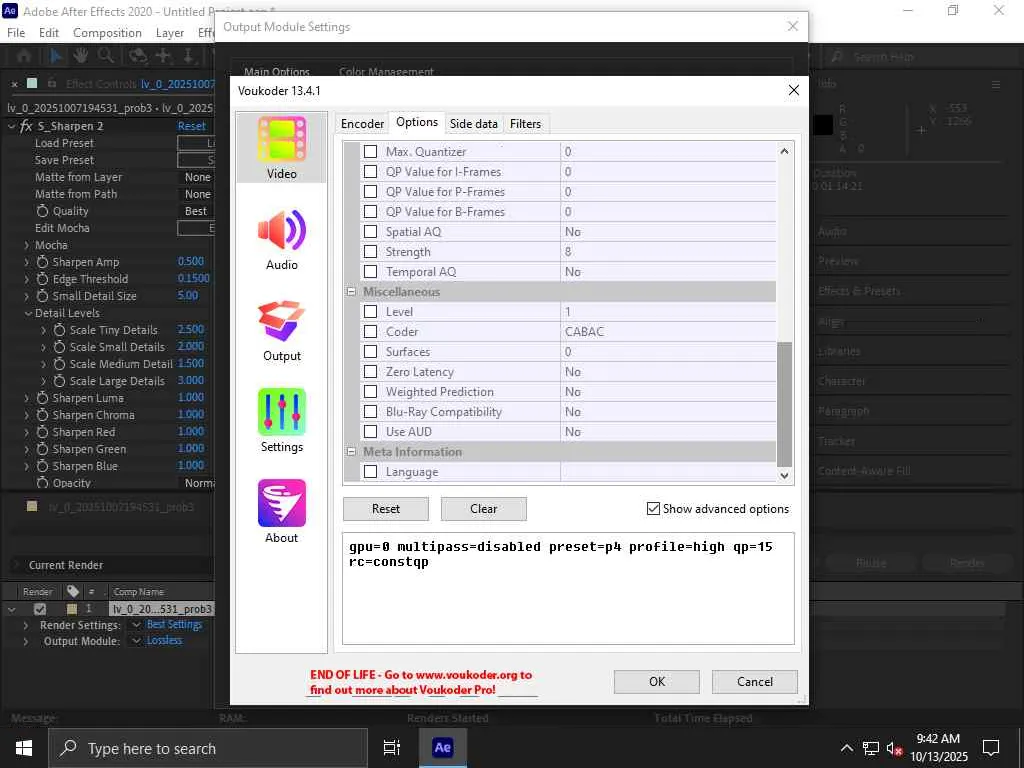Enable the Max. Quantizer checkbox
1024x768 pixels.
pos(370,152)
